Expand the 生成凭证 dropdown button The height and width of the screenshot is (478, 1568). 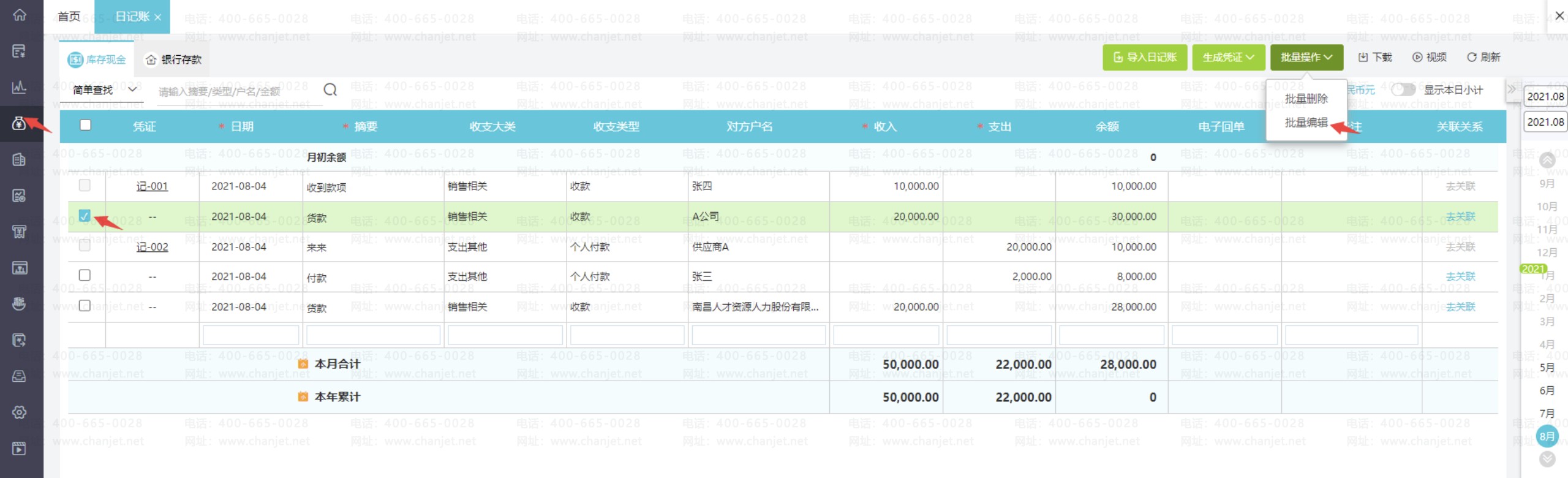click(x=1229, y=57)
